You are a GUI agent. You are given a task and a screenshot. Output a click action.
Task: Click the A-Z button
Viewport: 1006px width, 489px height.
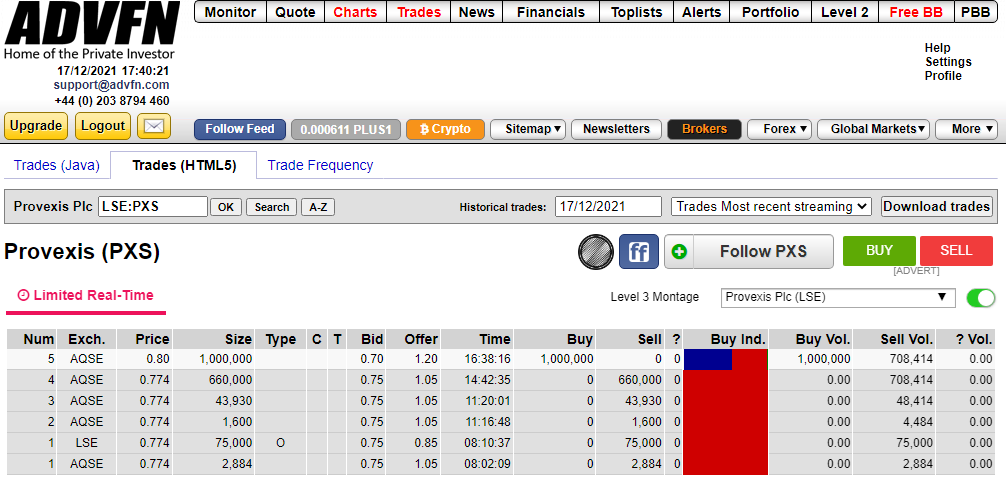pyautogui.click(x=318, y=207)
